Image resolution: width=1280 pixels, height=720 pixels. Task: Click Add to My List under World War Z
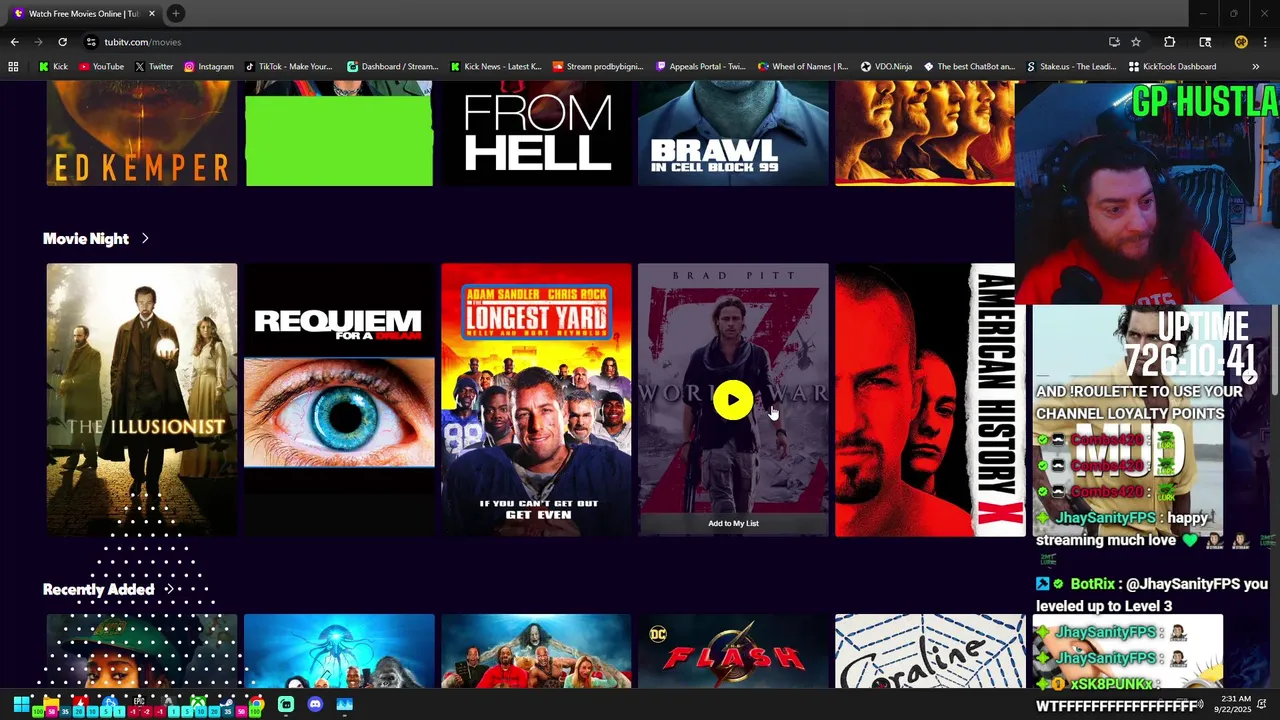point(733,523)
